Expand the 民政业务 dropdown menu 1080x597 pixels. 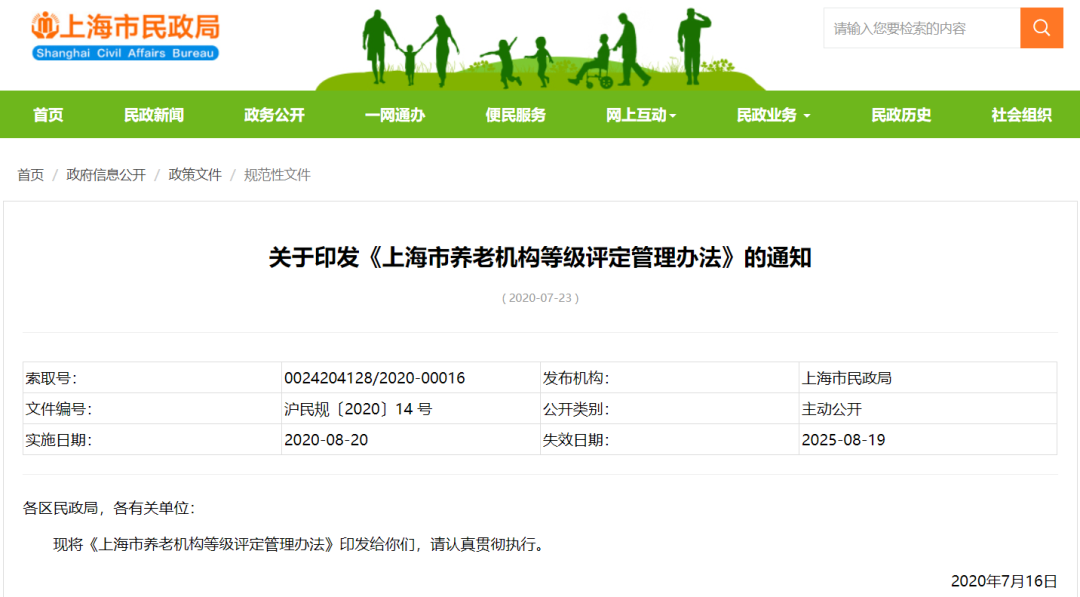(x=773, y=115)
